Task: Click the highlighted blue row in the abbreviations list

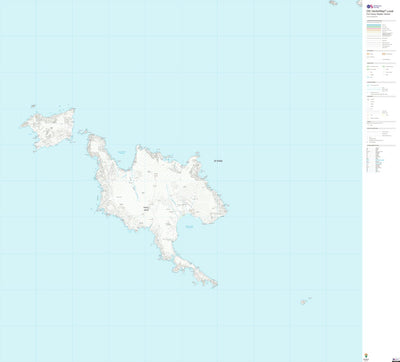Action: coord(379,160)
